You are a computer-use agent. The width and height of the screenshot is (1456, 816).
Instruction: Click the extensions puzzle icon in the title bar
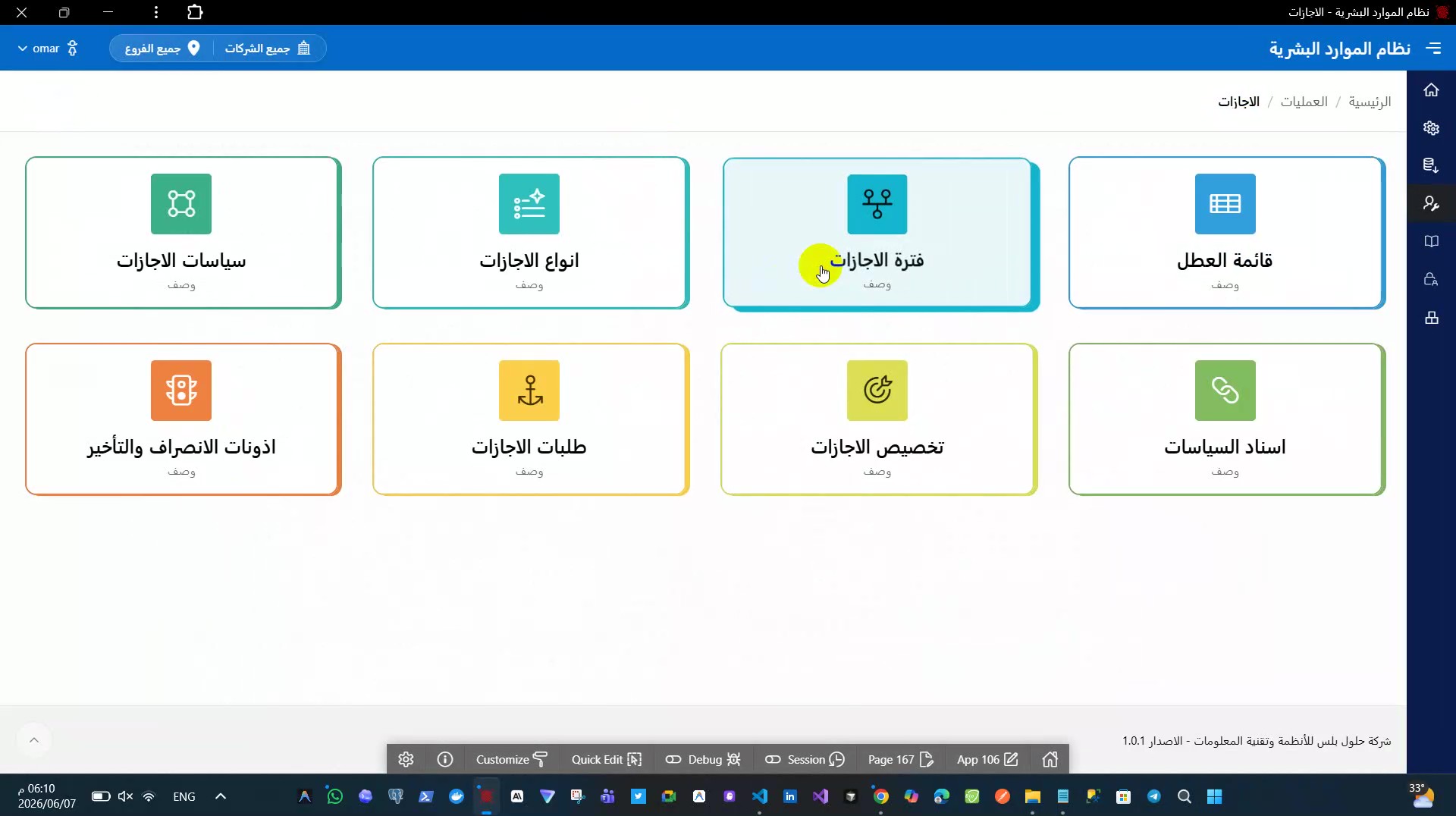pos(195,12)
